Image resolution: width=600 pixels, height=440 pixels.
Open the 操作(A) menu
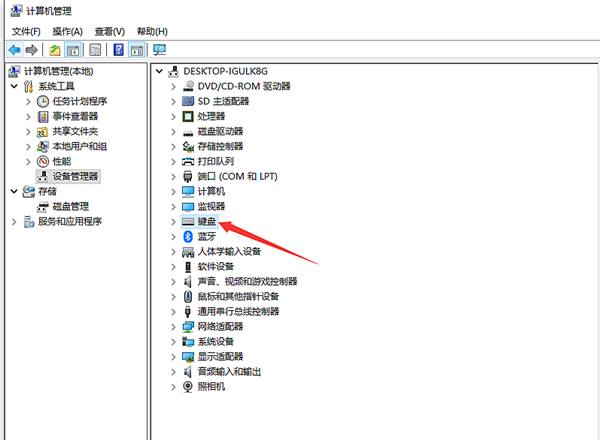tap(67, 31)
